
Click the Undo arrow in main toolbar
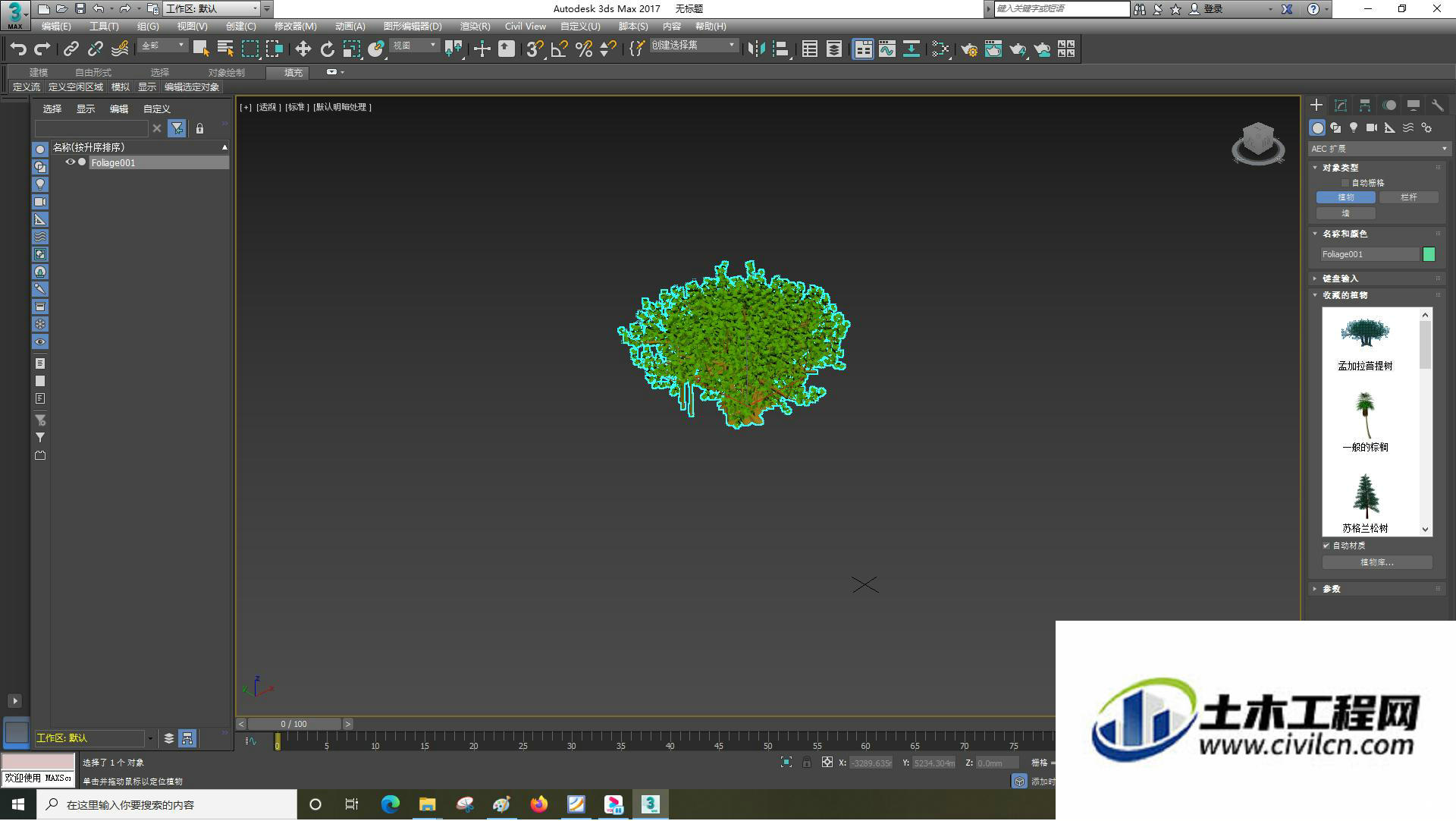pos(18,49)
